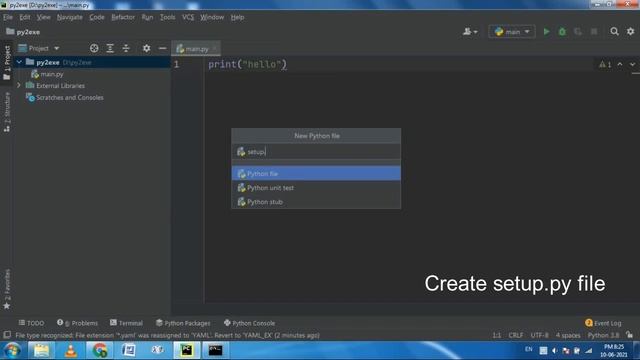Go to previous highlighted problem arrow
The height and width of the screenshot is (360, 640).
[x=620, y=64]
